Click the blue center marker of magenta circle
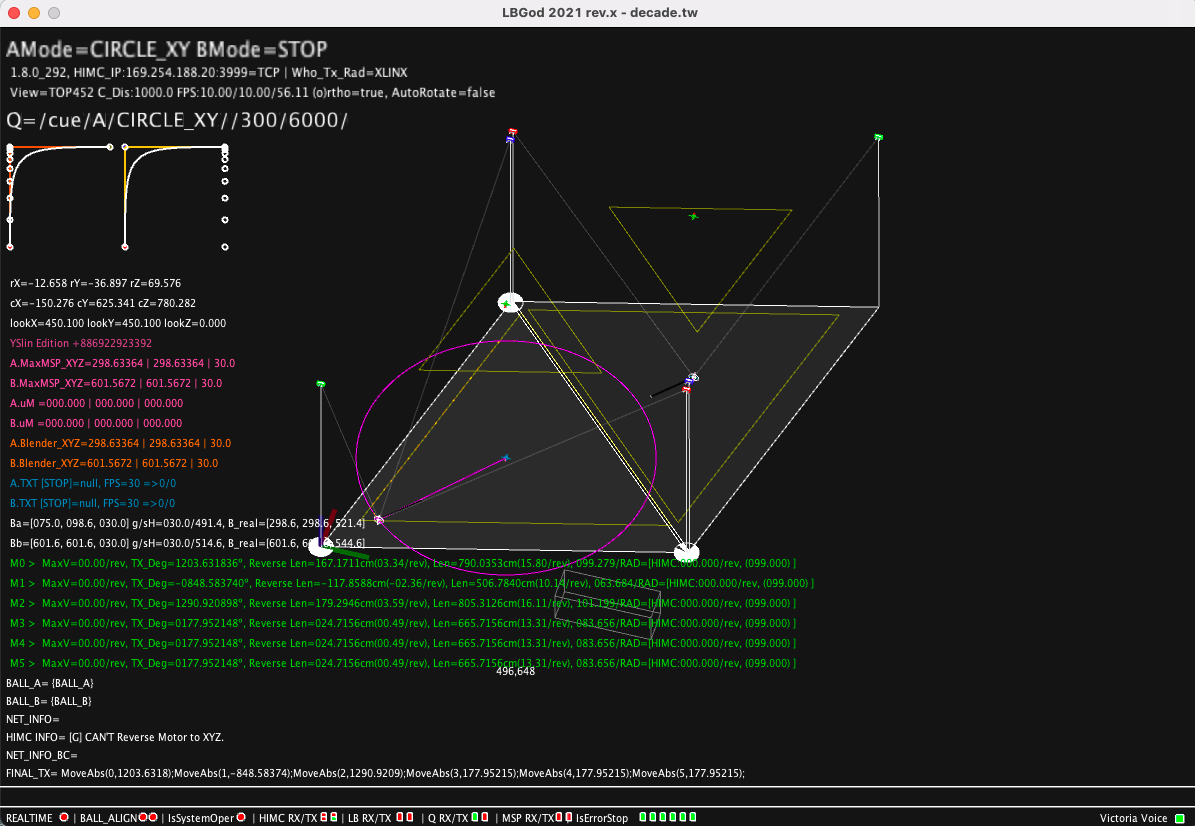This screenshot has height=826, width=1195. [505, 458]
